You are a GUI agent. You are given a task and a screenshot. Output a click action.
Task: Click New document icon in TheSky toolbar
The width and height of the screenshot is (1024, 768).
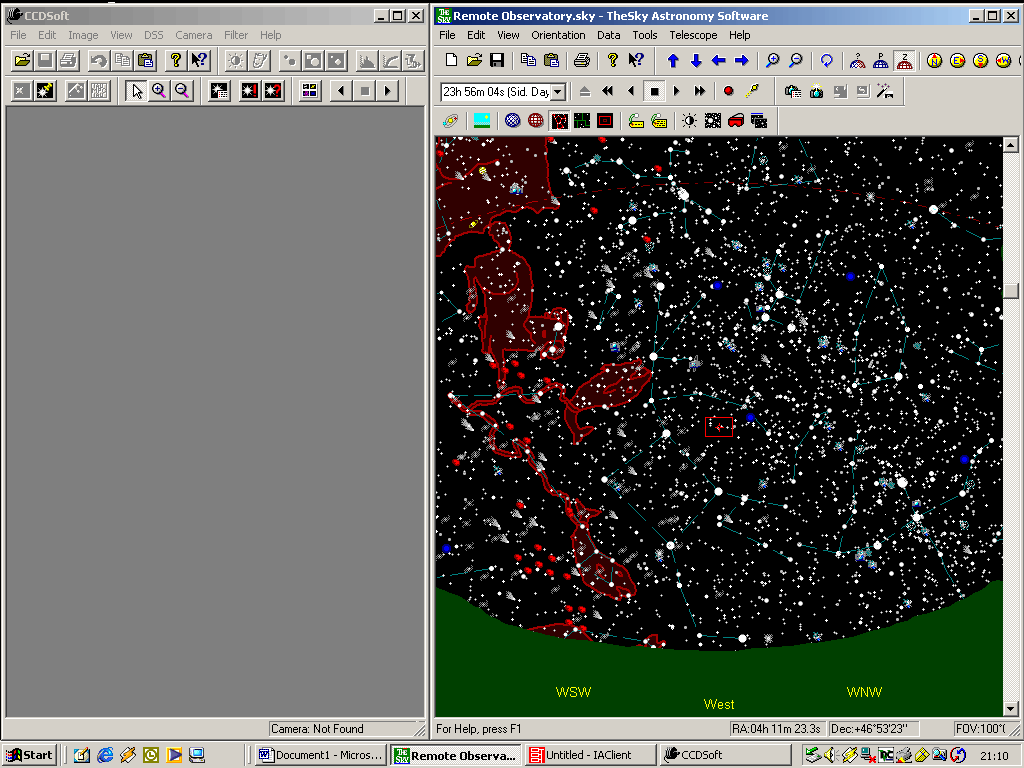451,61
